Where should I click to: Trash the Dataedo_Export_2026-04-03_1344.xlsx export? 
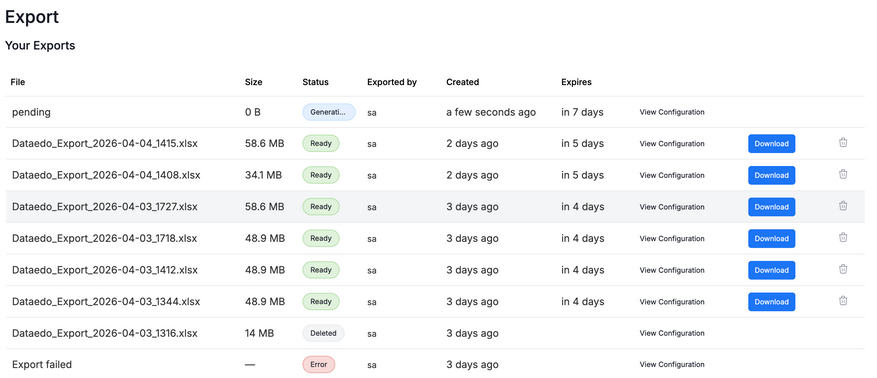coord(843,301)
